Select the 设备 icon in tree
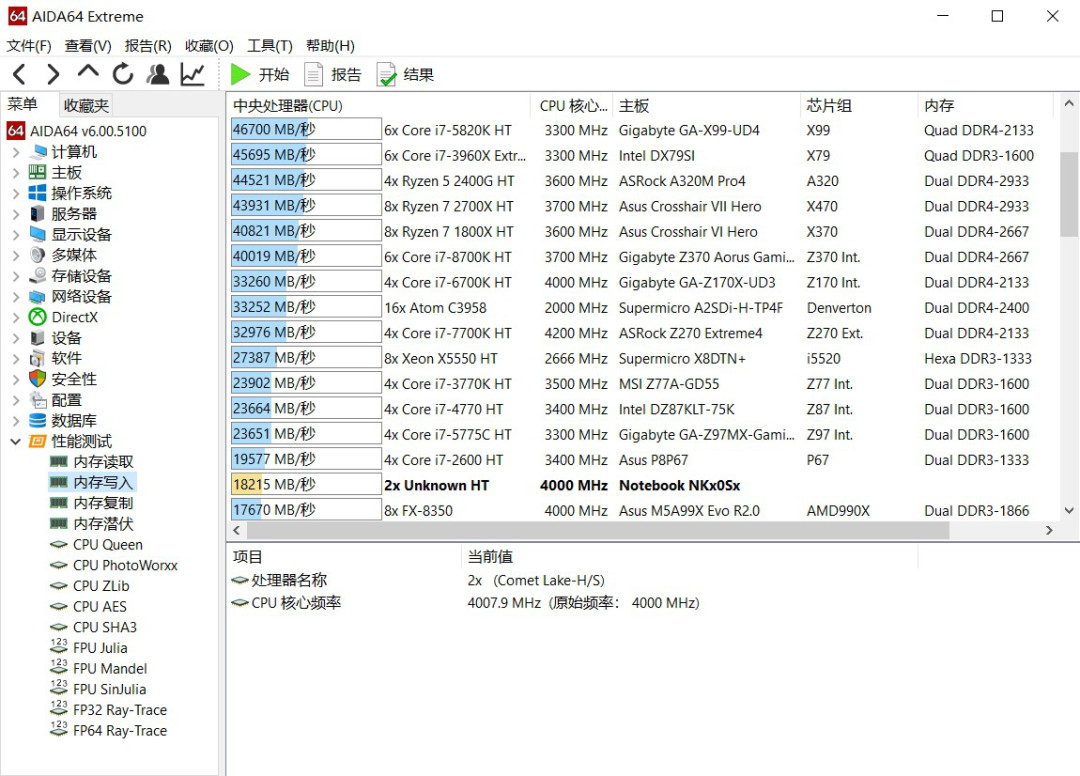The height and width of the screenshot is (776, 1080). pos(37,337)
